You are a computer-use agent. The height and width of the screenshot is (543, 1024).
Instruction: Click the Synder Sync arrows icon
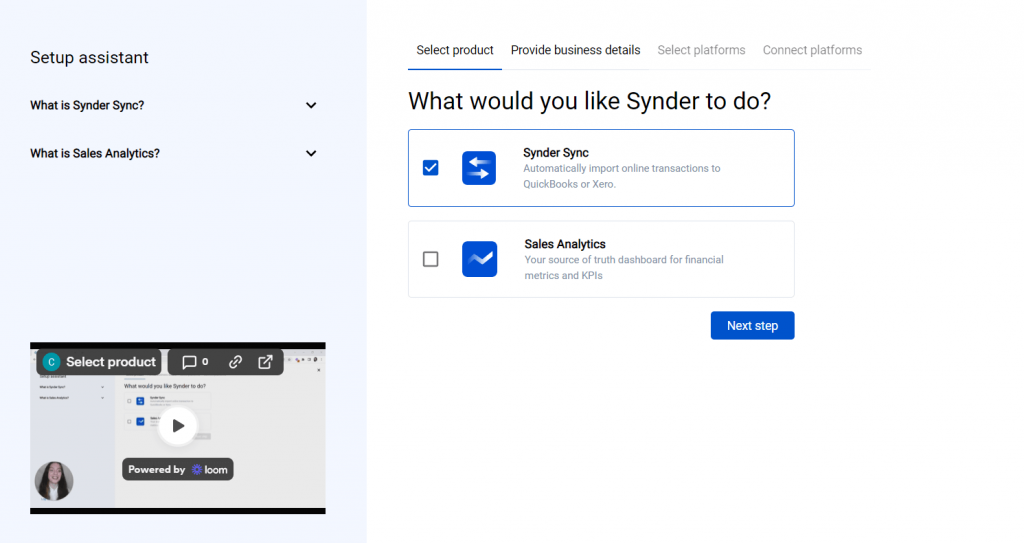click(479, 168)
